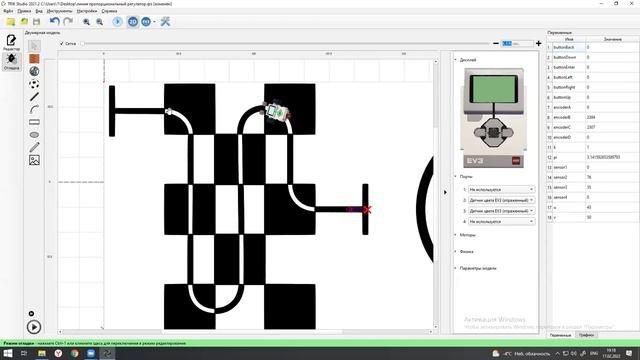The image size is (640, 360).
Task: Click the redo arrow icon
Action: (68, 21)
